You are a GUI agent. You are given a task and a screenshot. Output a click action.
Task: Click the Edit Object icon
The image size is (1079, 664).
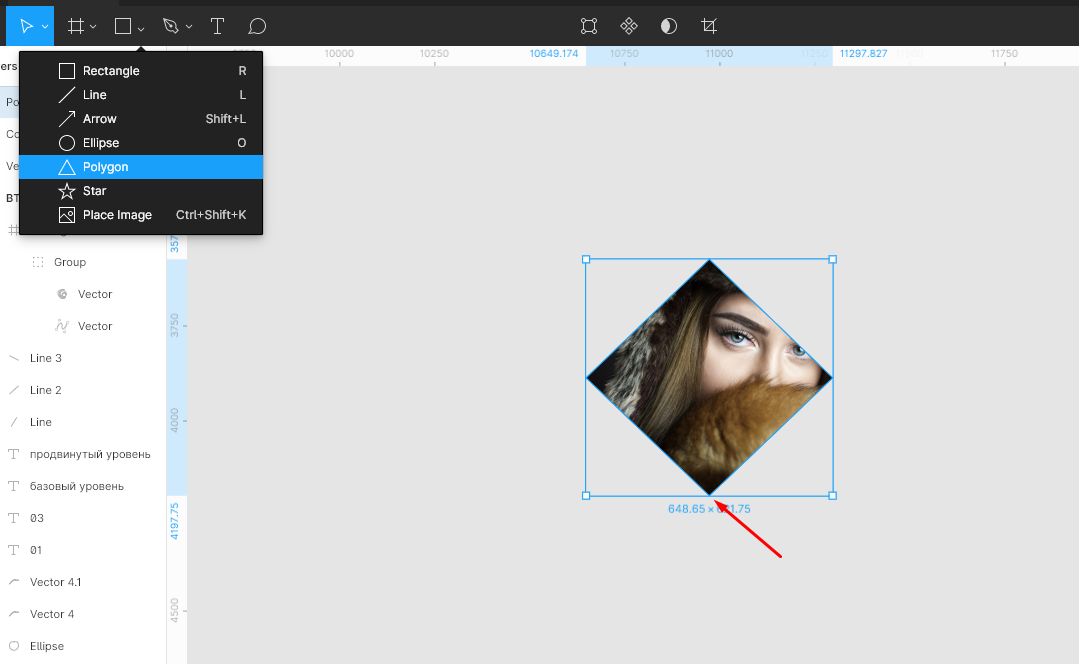589,26
